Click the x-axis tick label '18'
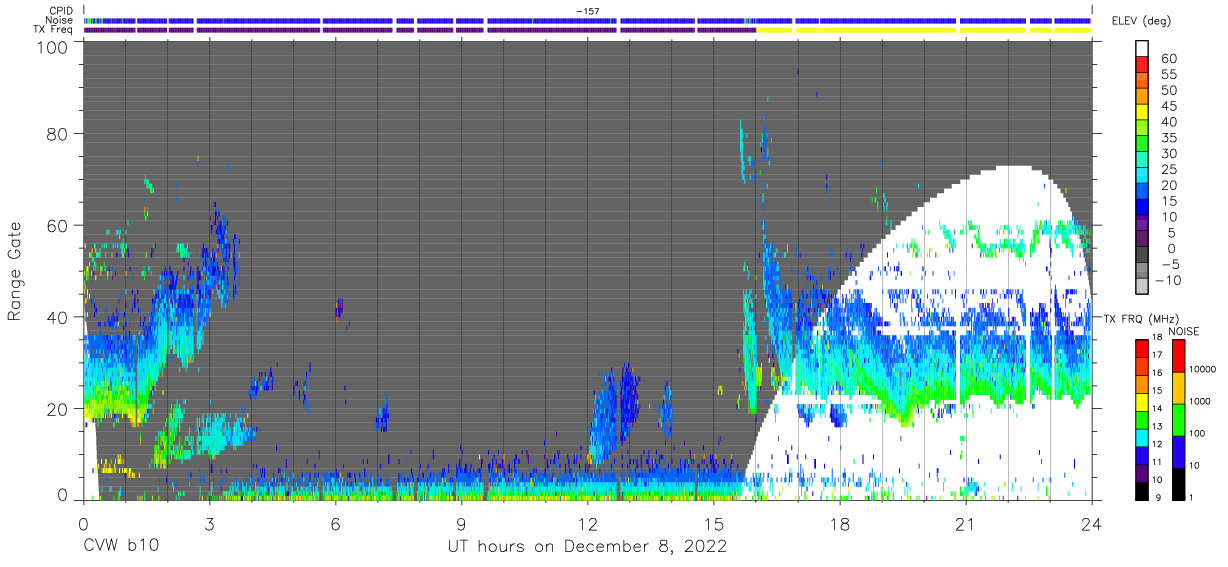The image size is (1228, 567). point(839,523)
